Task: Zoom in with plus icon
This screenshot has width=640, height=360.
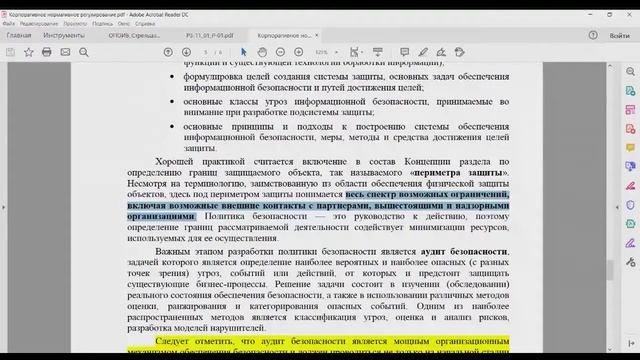Action: coord(299,52)
